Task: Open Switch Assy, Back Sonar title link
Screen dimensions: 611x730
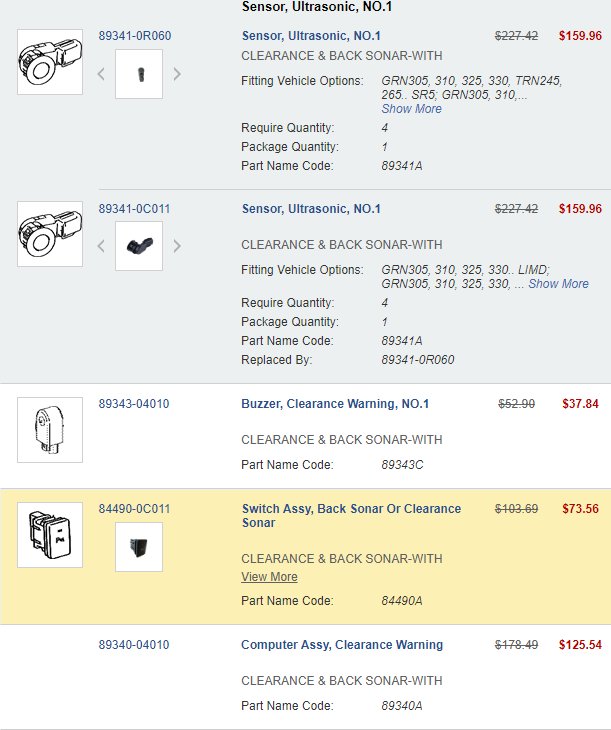Action: [351, 515]
